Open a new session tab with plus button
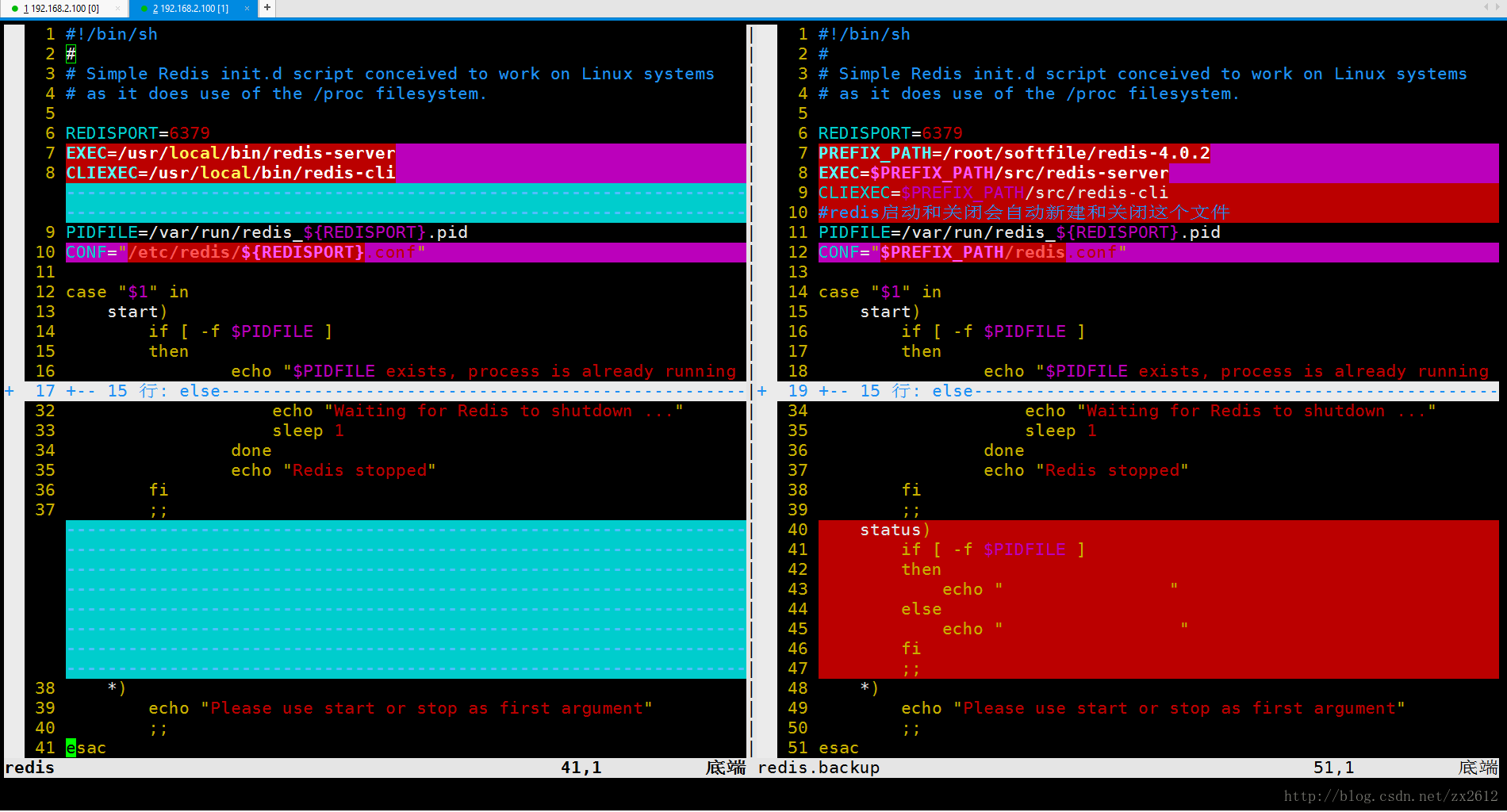Viewport: 1507px width, 812px height. pyautogui.click(x=267, y=8)
